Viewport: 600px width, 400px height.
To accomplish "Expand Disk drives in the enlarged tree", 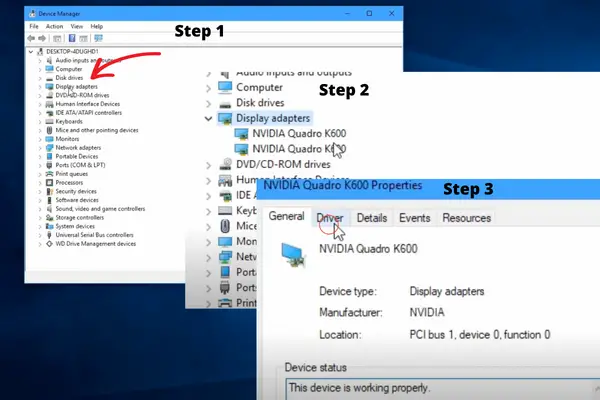I will pyautogui.click(x=208, y=103).
